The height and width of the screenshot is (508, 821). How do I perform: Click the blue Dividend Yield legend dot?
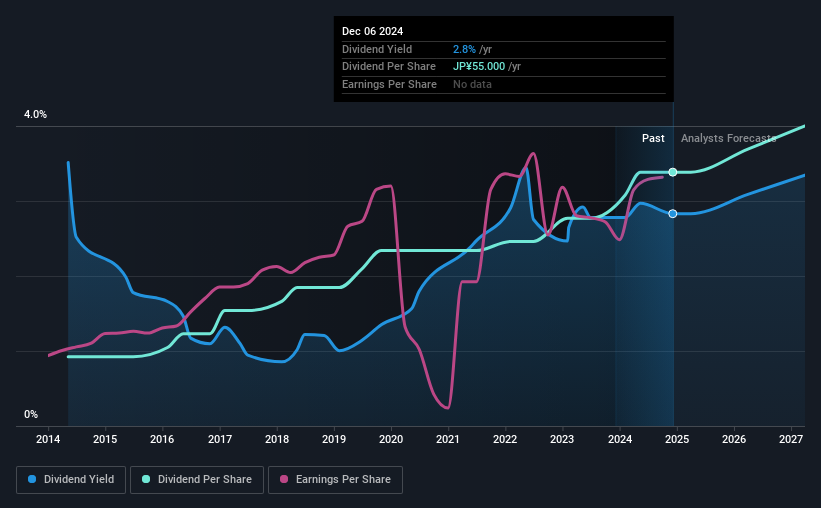click(32, 479)
